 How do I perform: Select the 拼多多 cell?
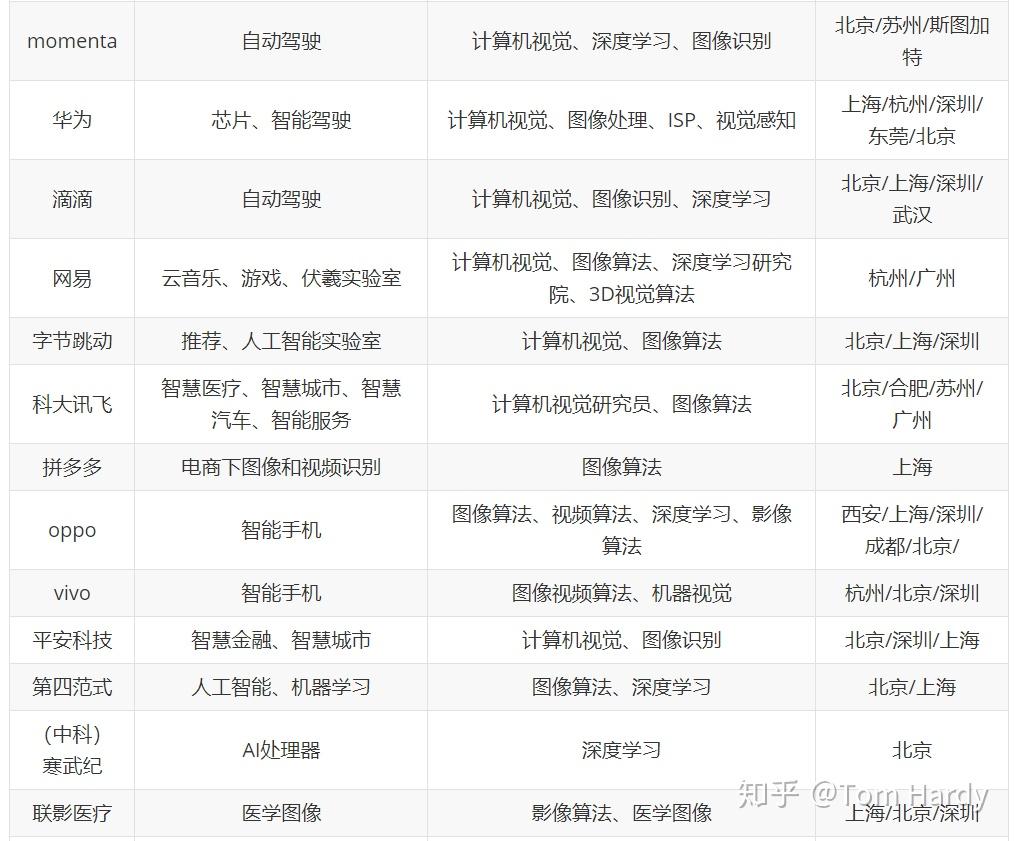tap(72, 467)
